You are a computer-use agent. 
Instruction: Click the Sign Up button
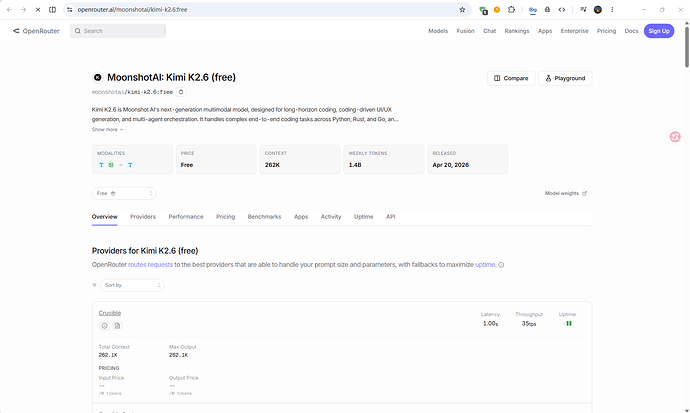click(659, 31)
